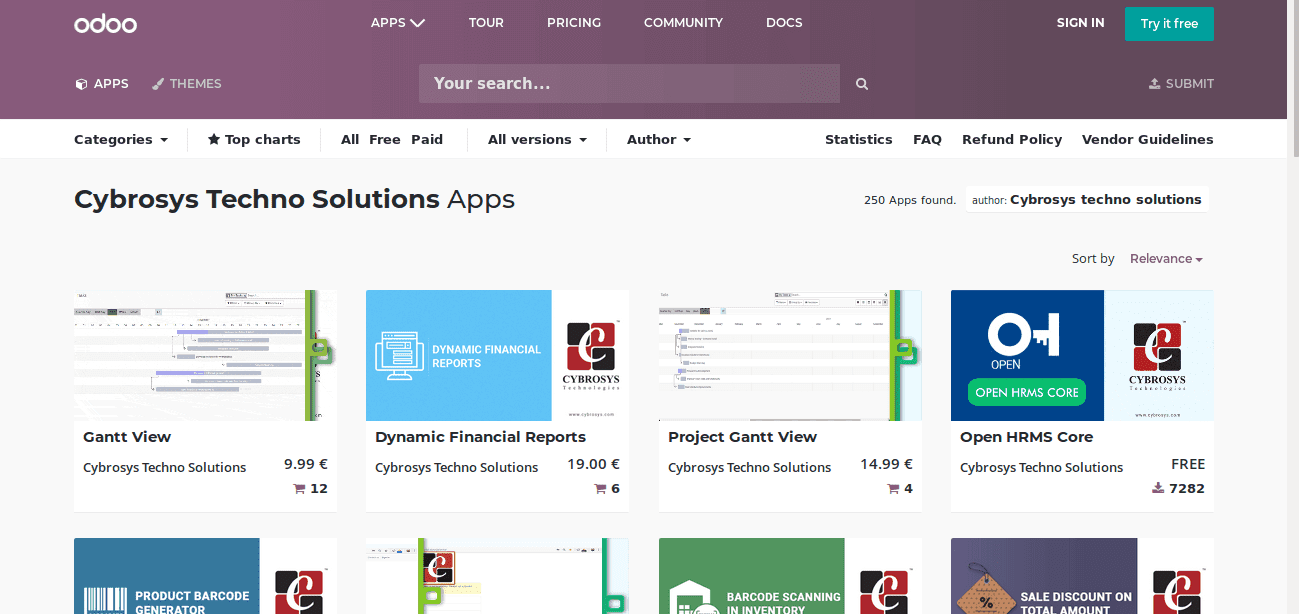Screen dimensions: 1299x614
Task: Open the Refund Policy link
Action: pyautogui.click(x=1012, y=140)
